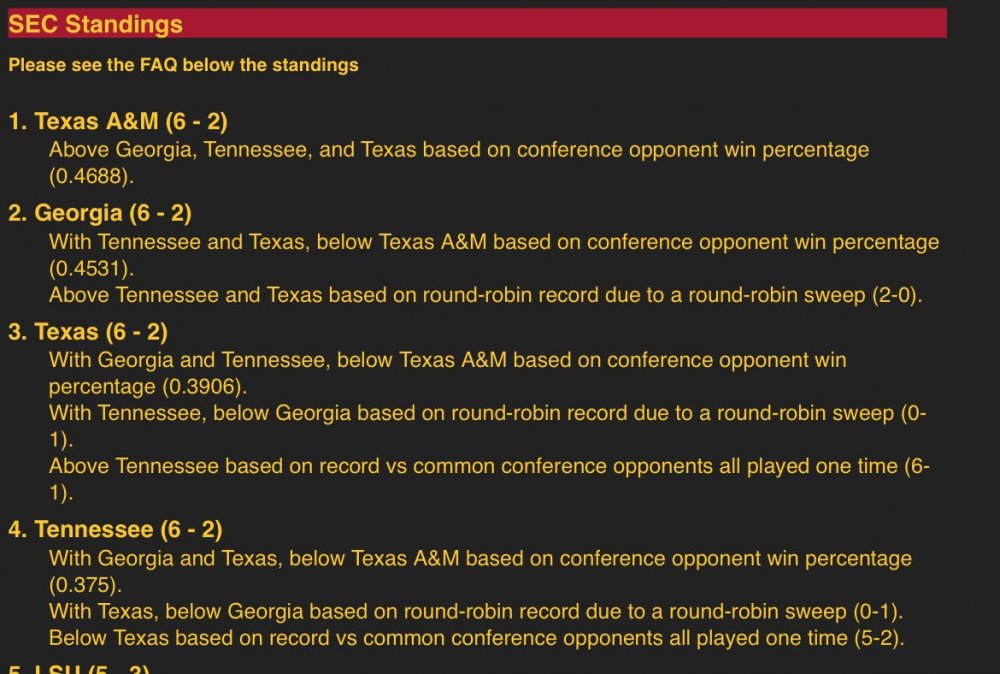Select the Tennessee (6 - 2) ranking heading
The width and height of the screenshot is (1000, 674).
click(115, 530)
